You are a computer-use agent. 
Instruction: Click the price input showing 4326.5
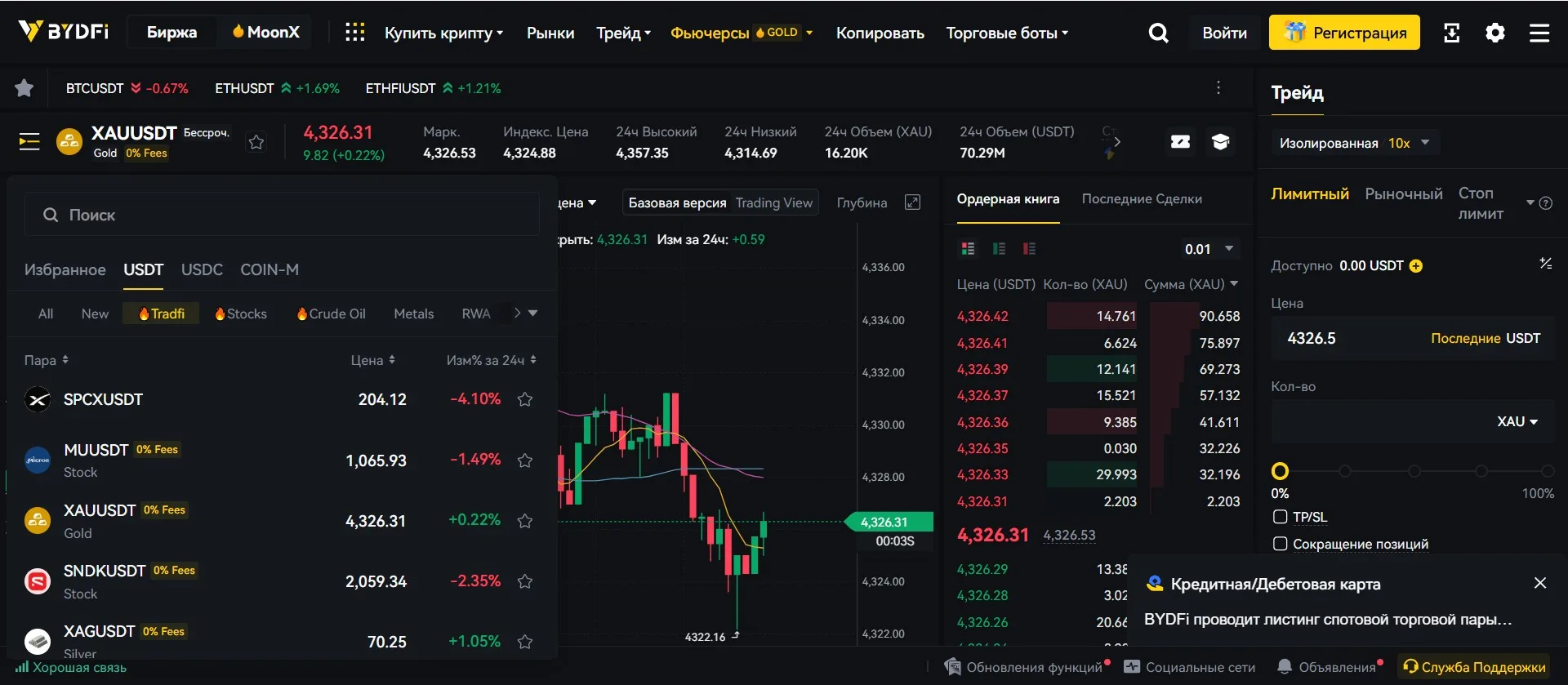click(x=1413, y=338)
